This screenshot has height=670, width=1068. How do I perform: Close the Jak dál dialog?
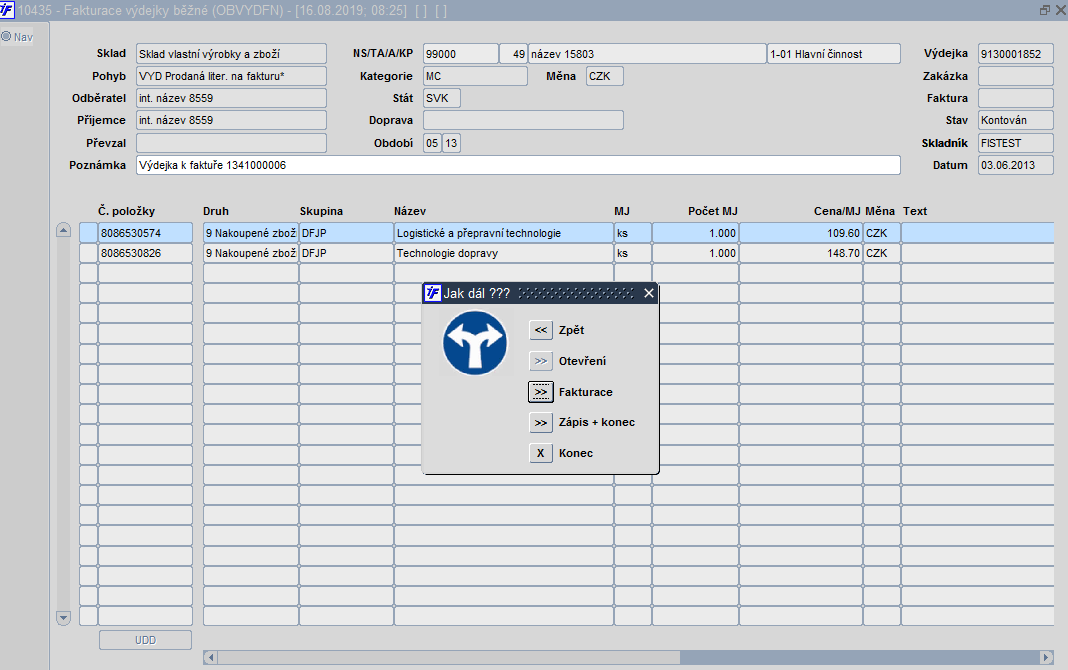648,293
